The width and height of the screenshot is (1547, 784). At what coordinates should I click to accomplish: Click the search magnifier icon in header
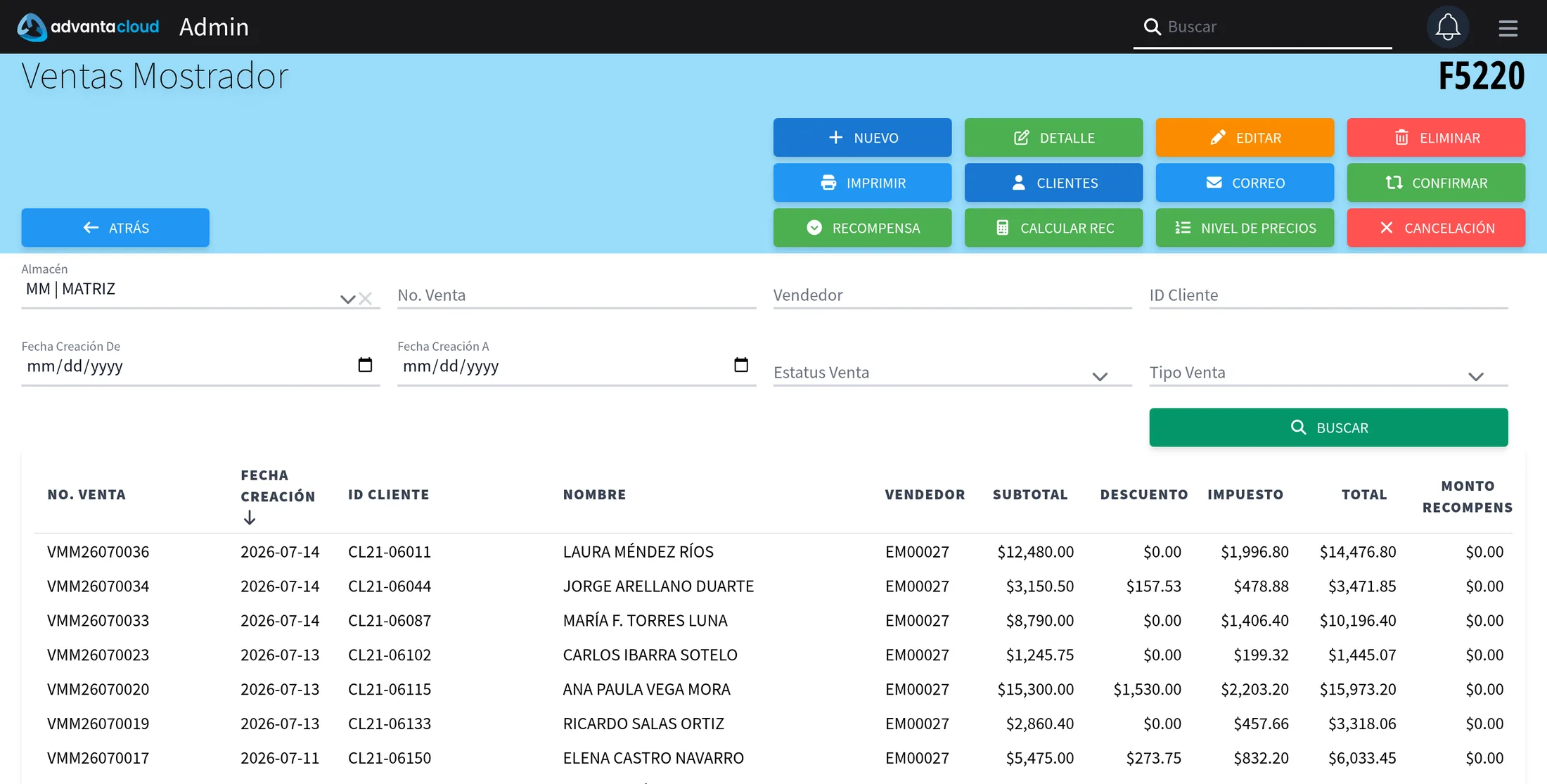click(x=1152, y=27)
